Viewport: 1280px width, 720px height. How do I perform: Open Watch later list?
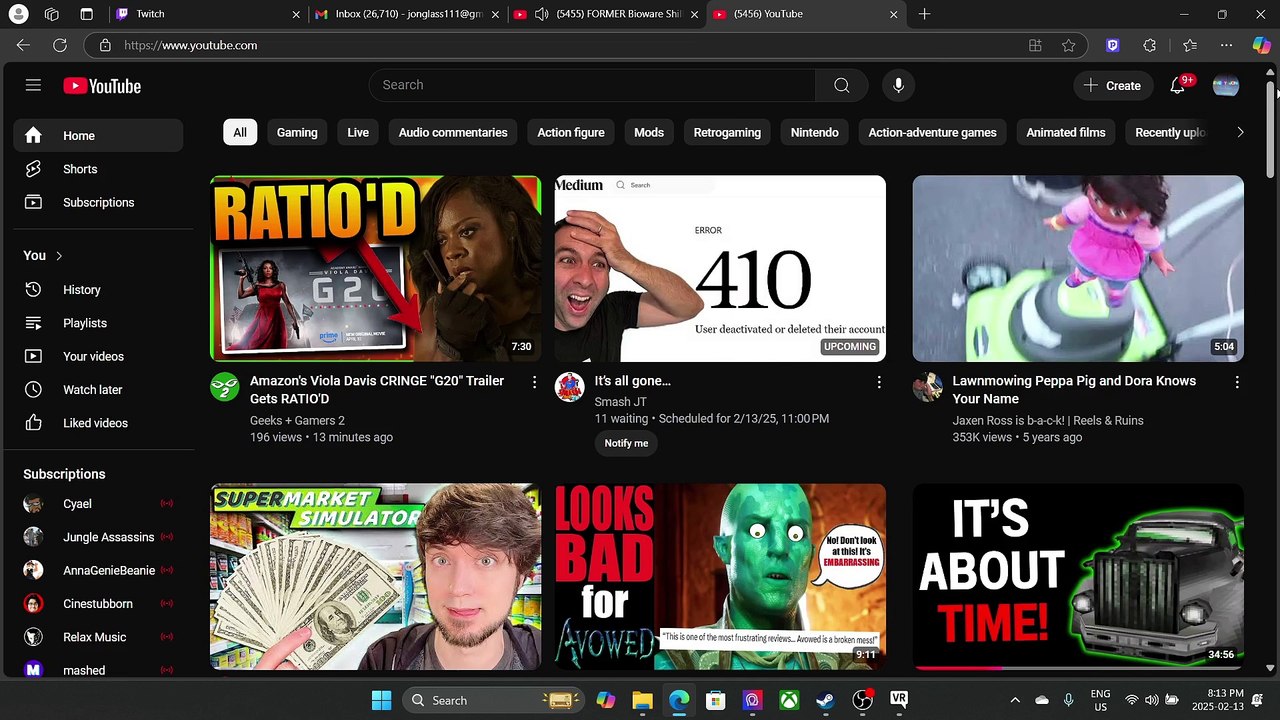pos(98,390)
